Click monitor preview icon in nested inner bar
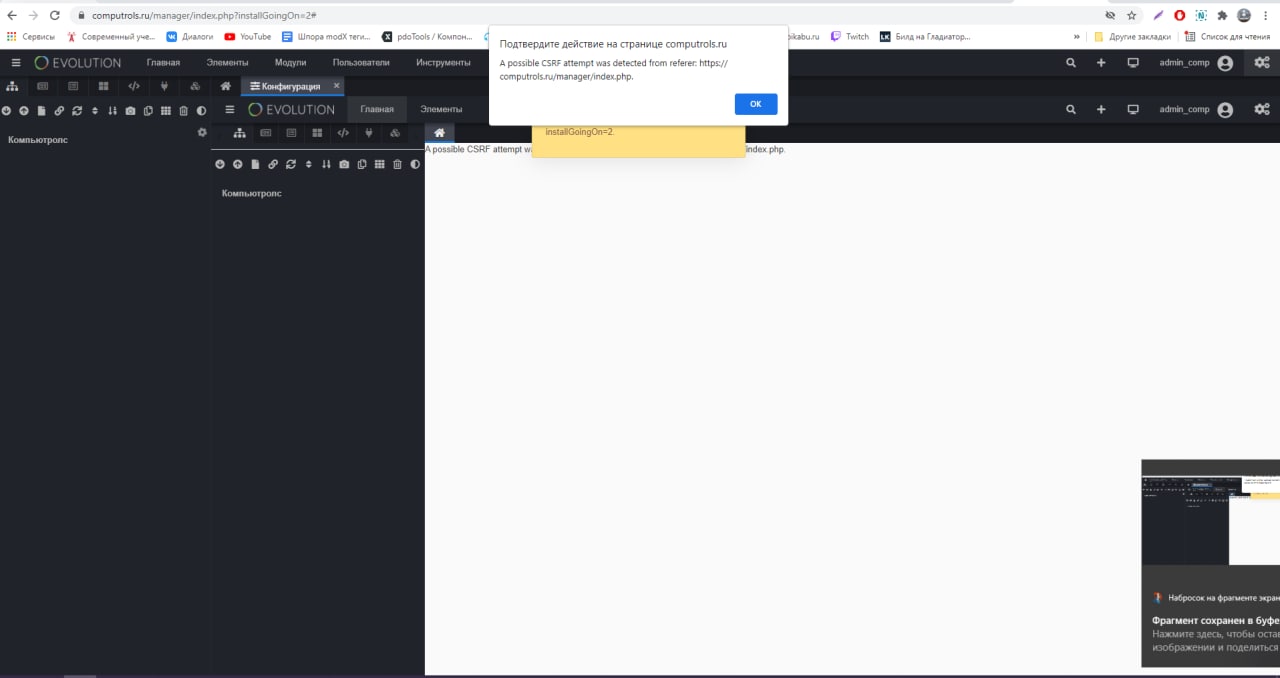Image resolution: width=1280 pixels, height=678 pixels. [1133, 109]
